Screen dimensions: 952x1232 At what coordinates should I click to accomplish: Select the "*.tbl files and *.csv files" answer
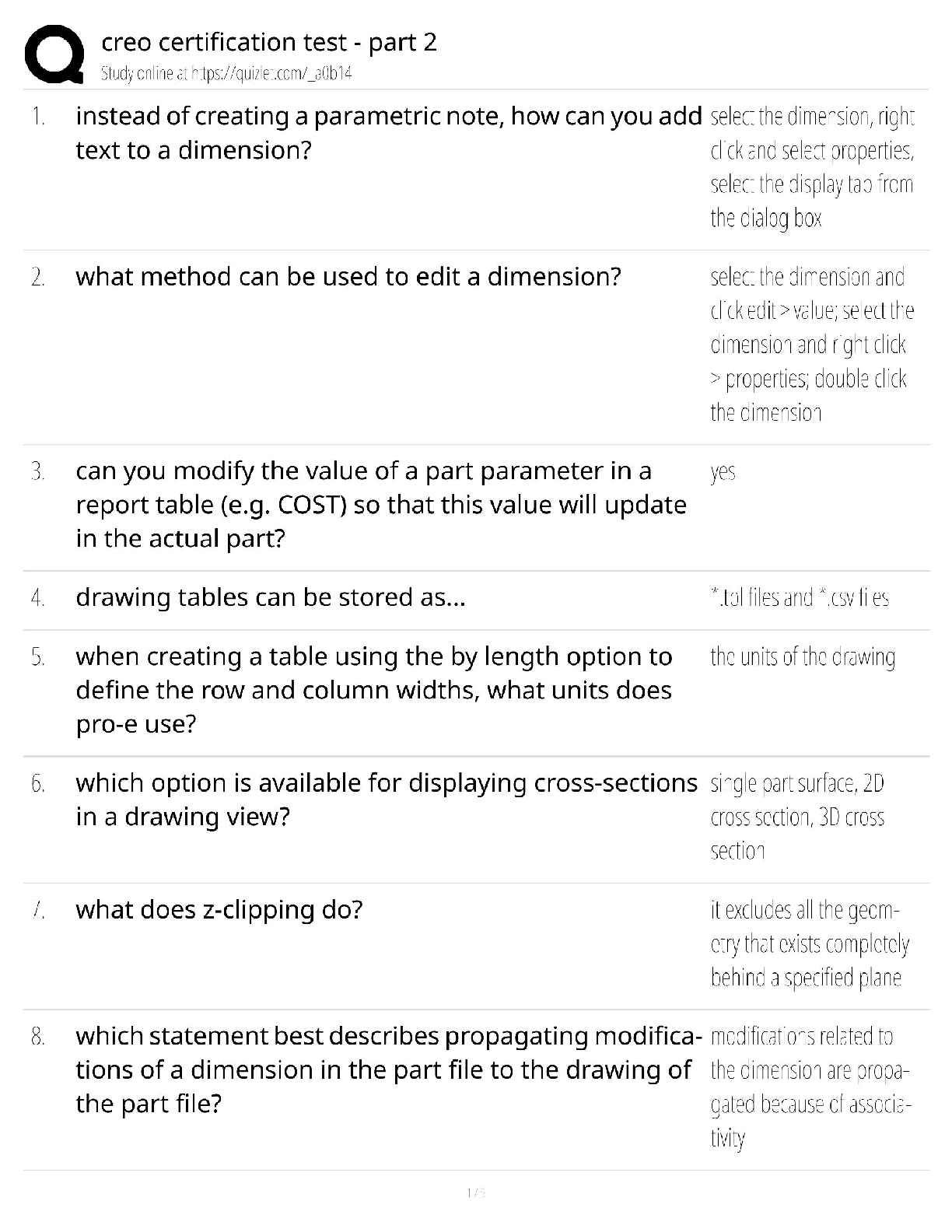pos(800,597)
